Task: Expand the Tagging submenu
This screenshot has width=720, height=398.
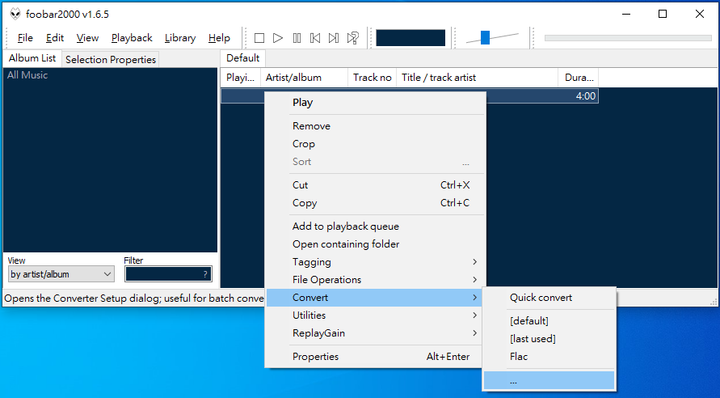Action: 376,262
